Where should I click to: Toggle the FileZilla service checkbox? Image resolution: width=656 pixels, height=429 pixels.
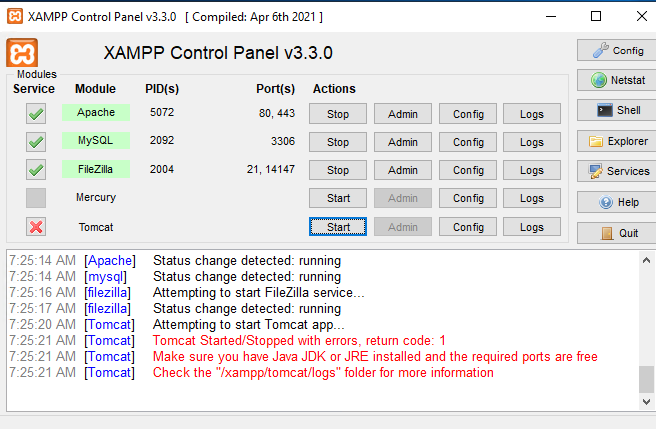tap(36, 170)
